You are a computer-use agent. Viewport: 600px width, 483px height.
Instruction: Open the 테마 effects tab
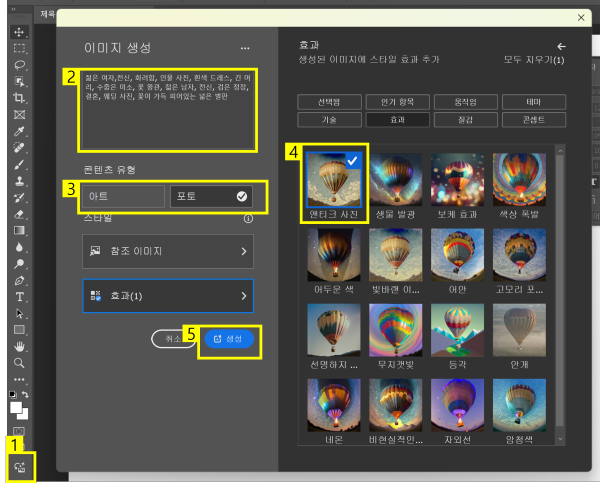click(534, 102)
